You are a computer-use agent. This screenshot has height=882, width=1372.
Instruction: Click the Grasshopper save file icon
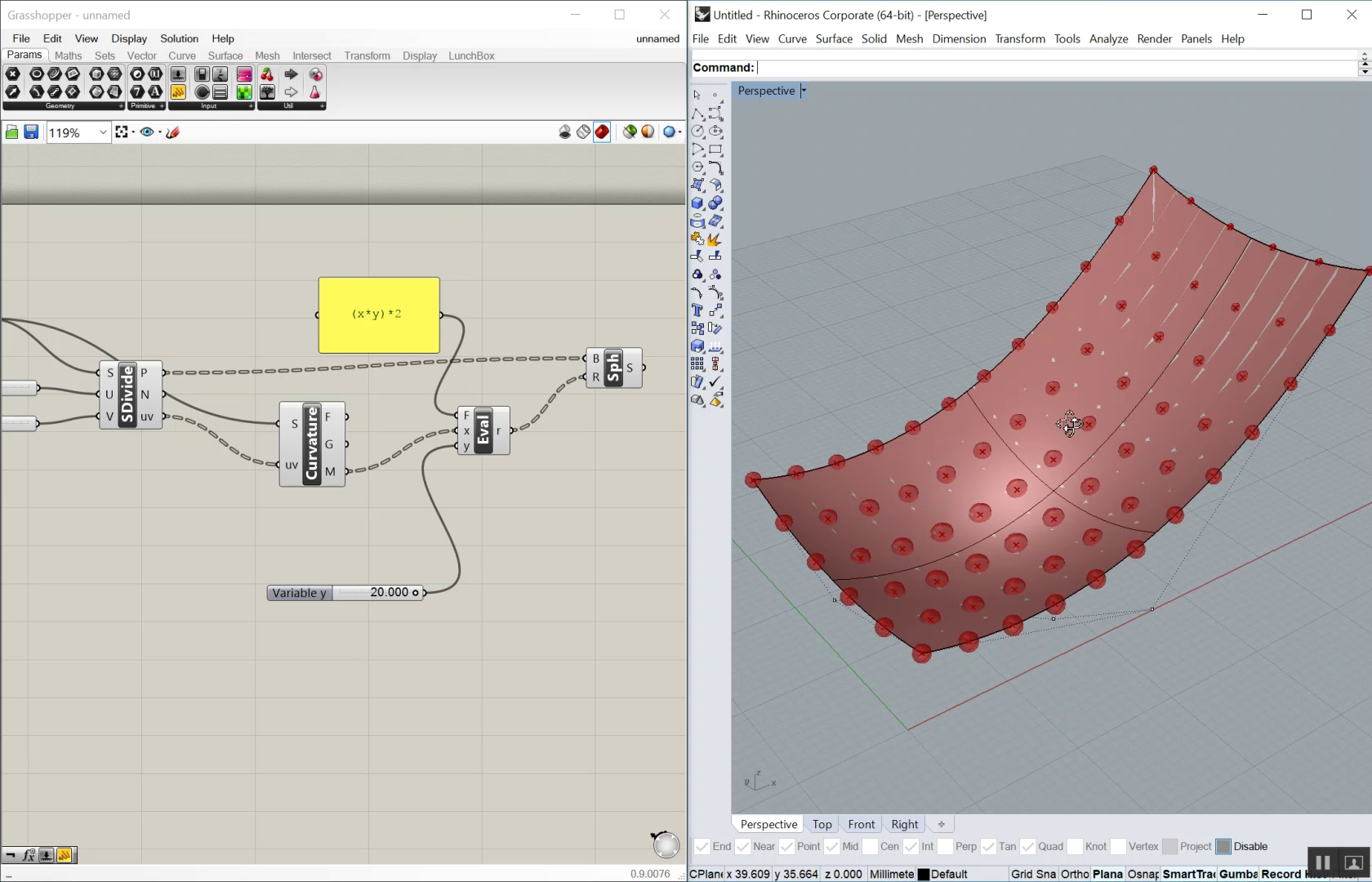coord(31,132)
